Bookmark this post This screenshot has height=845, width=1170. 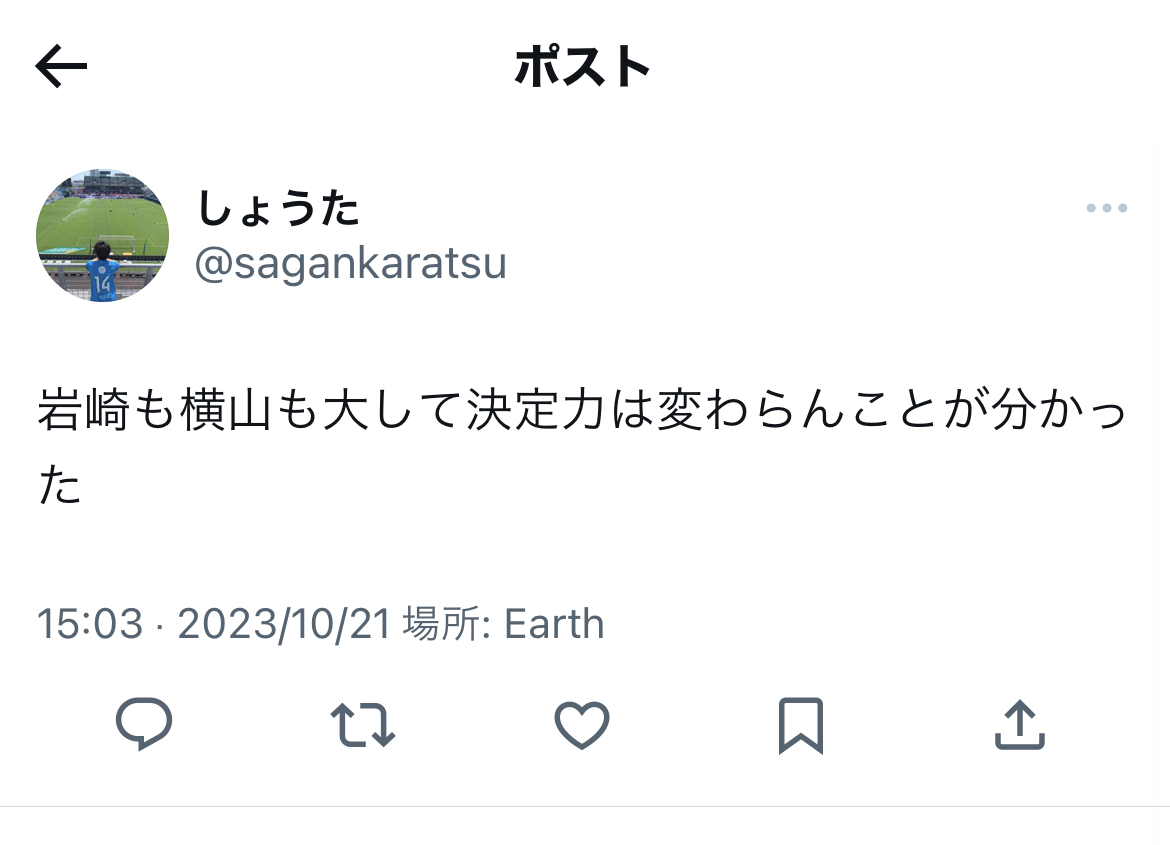tap(800, 725)
